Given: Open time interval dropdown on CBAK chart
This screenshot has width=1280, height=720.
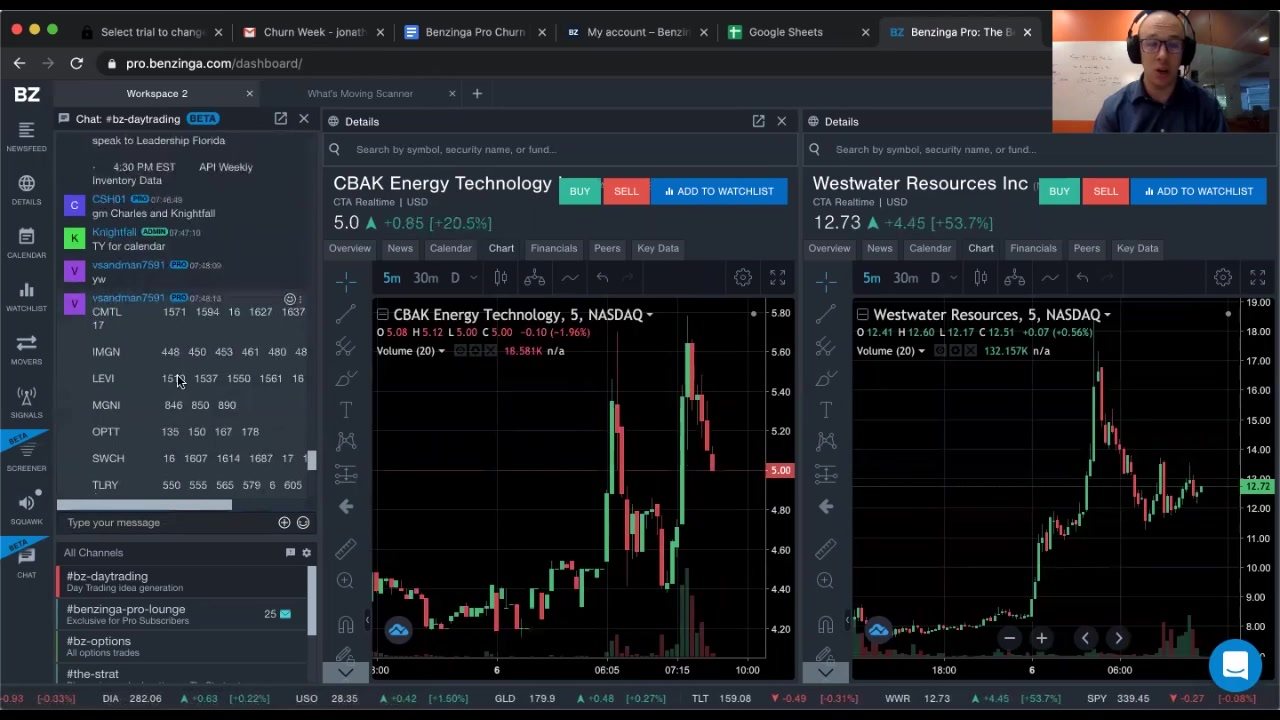Looking at the screenshot, I should (473, 278).
